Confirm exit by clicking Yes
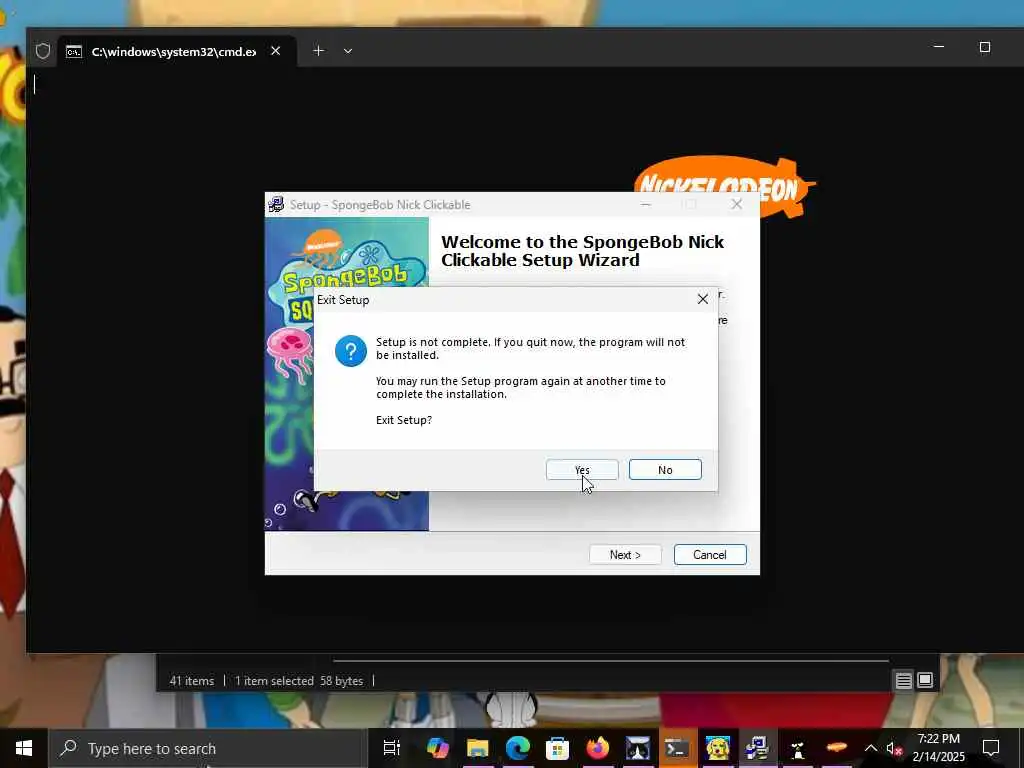 pos(582,470)
